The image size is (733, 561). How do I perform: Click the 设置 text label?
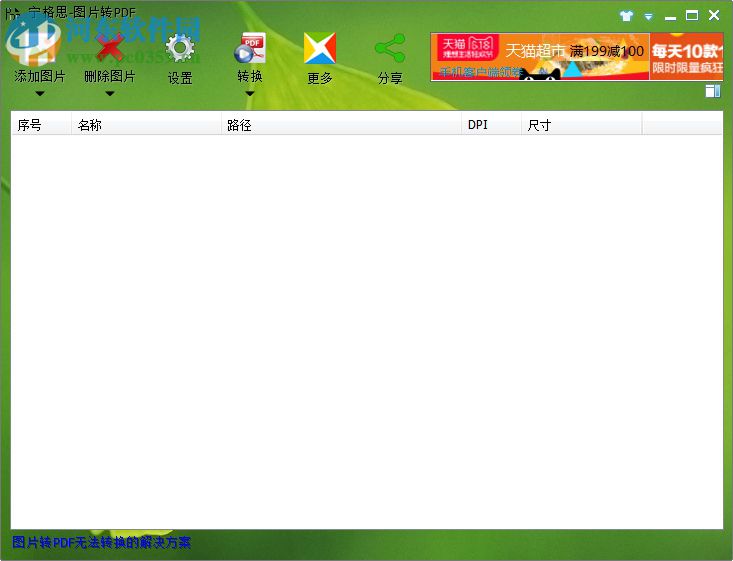pyautogui.click(x=180, y=78)
